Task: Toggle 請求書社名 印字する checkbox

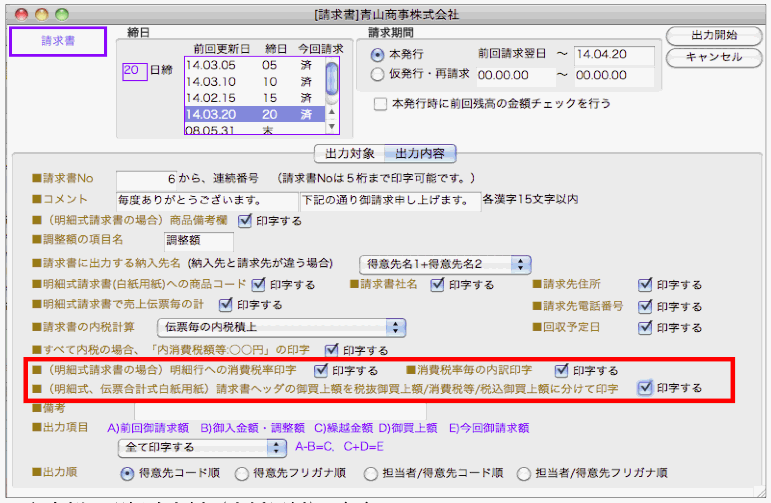Action: tap(437, 284)
